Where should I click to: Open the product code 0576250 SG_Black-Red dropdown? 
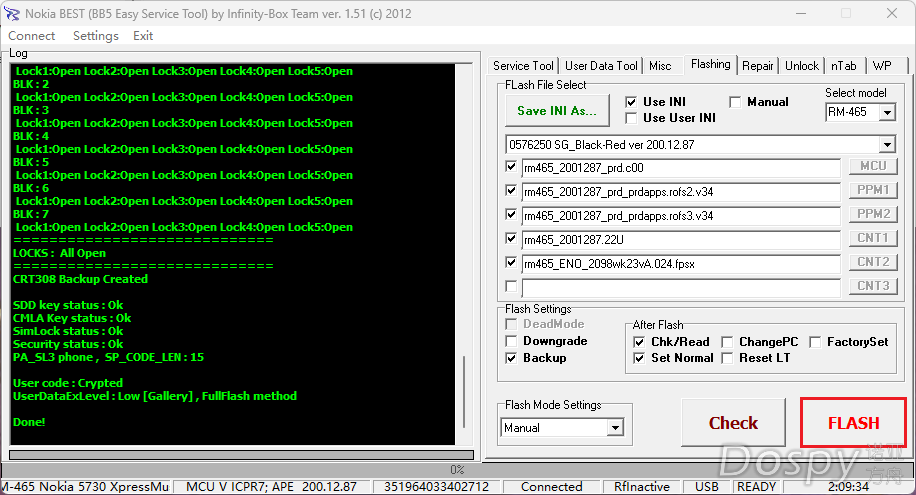pyautogui.click(x=887, y=144)
